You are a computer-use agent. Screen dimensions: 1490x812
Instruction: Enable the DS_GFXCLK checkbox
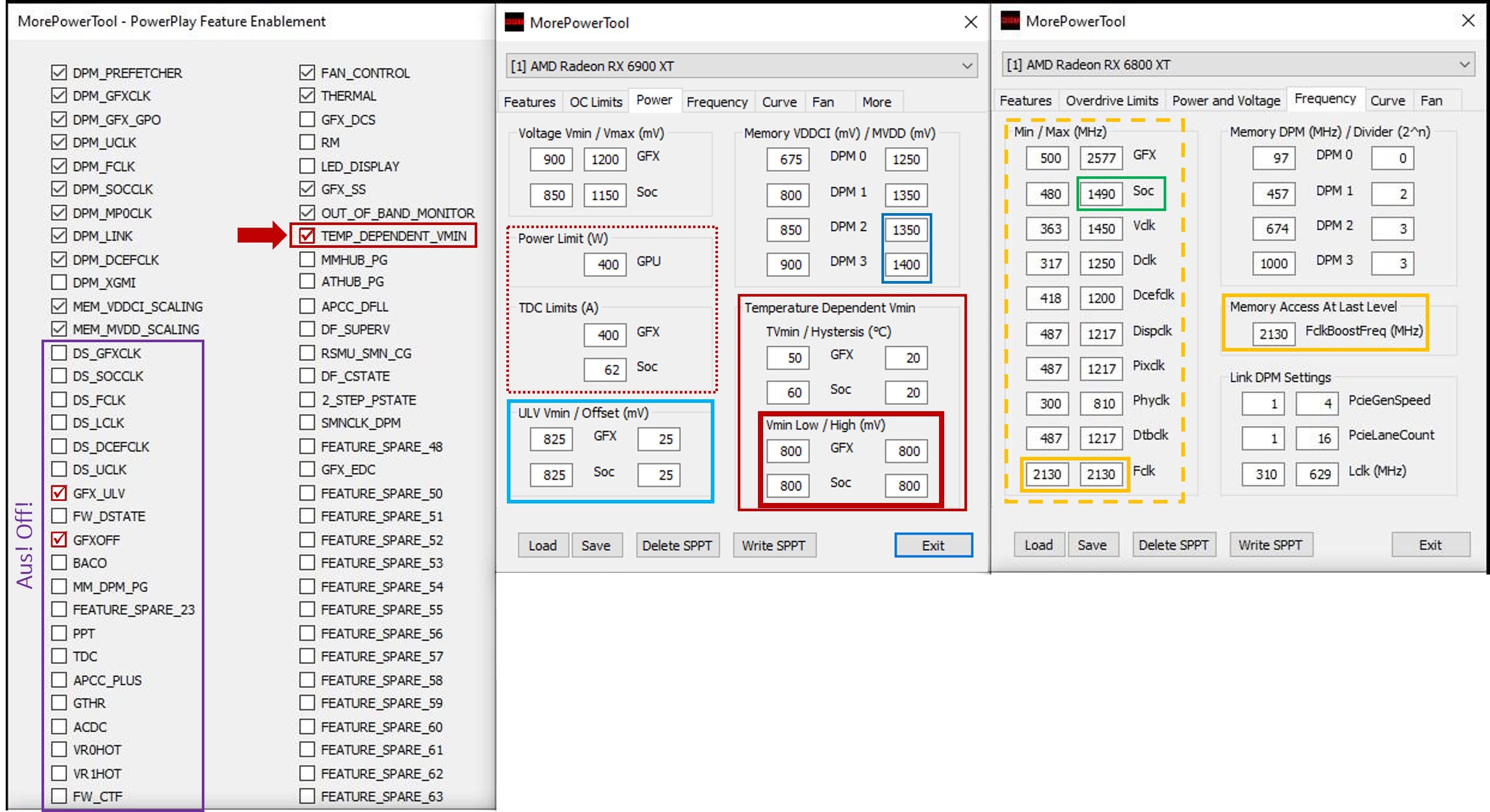point(59,353)
